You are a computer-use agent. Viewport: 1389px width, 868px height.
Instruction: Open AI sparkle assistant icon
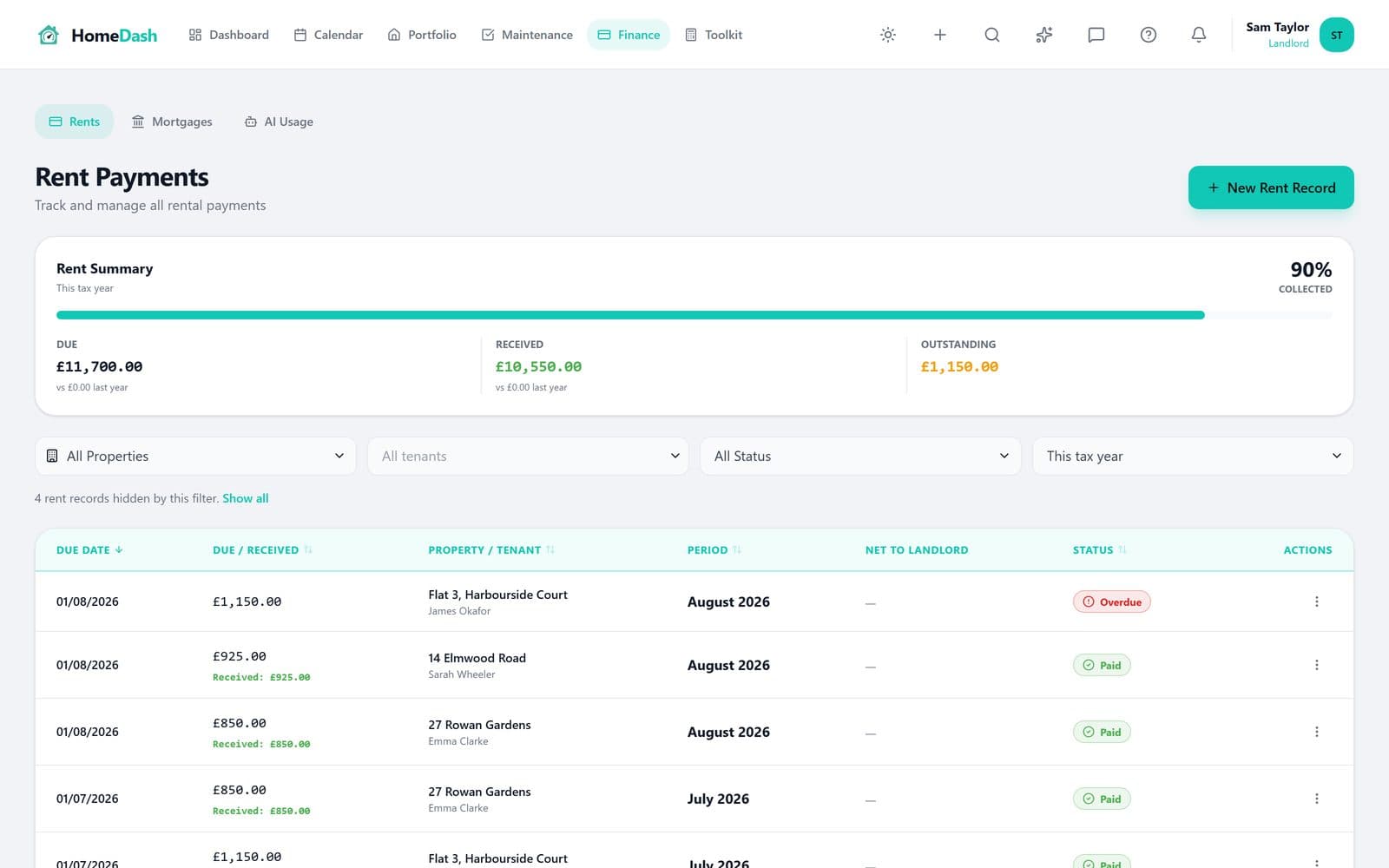pos(1043,35)
